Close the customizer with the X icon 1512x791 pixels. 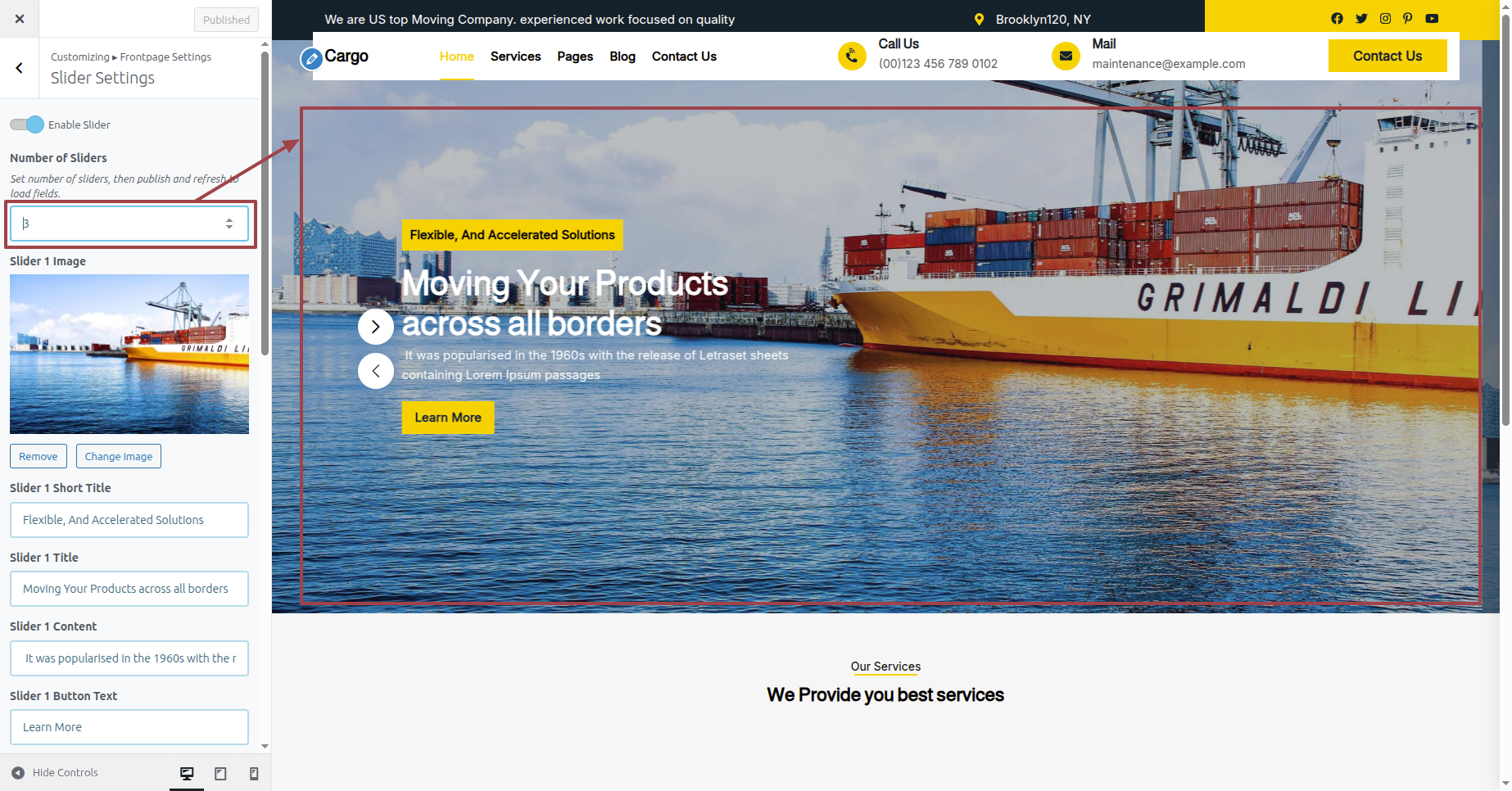tap(20, 19)
